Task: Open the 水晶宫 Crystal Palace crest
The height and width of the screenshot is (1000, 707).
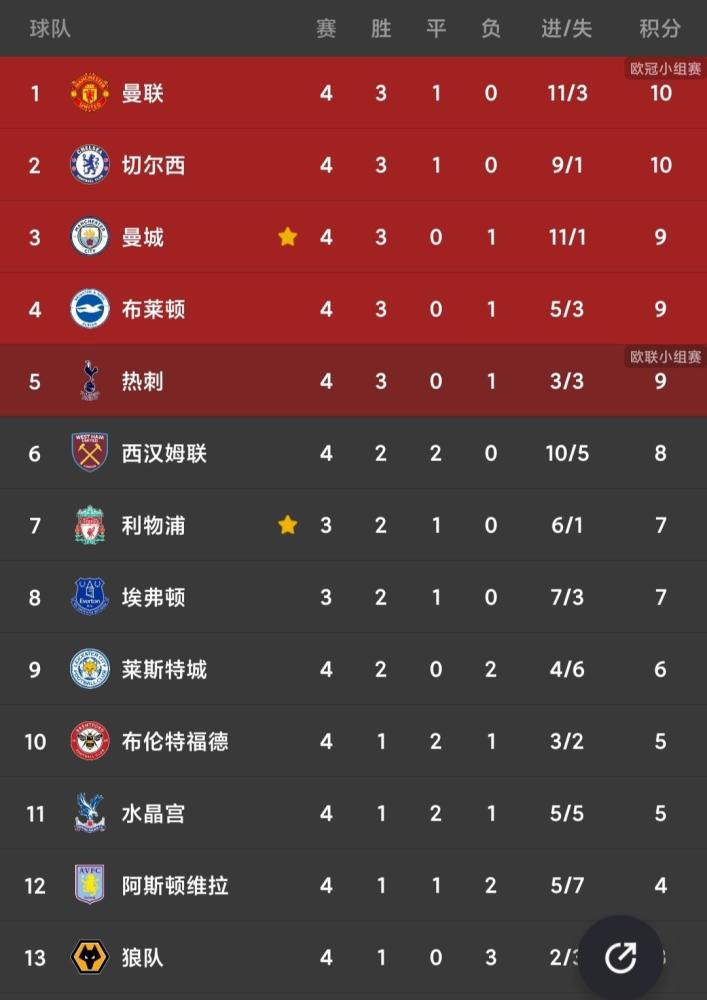Action: click(x=89, y=813)
